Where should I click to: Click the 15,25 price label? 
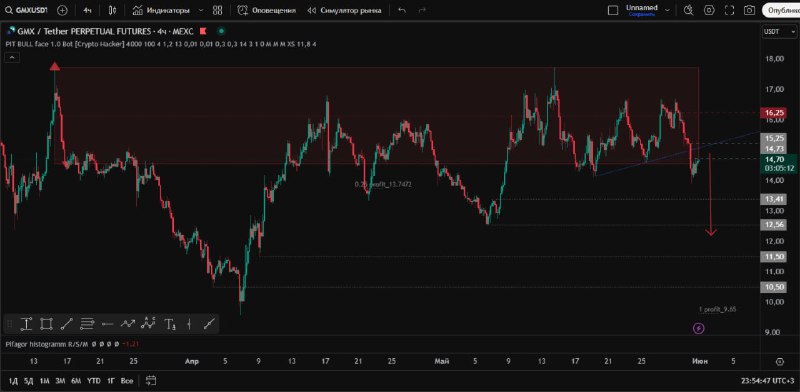coord(772,138)
